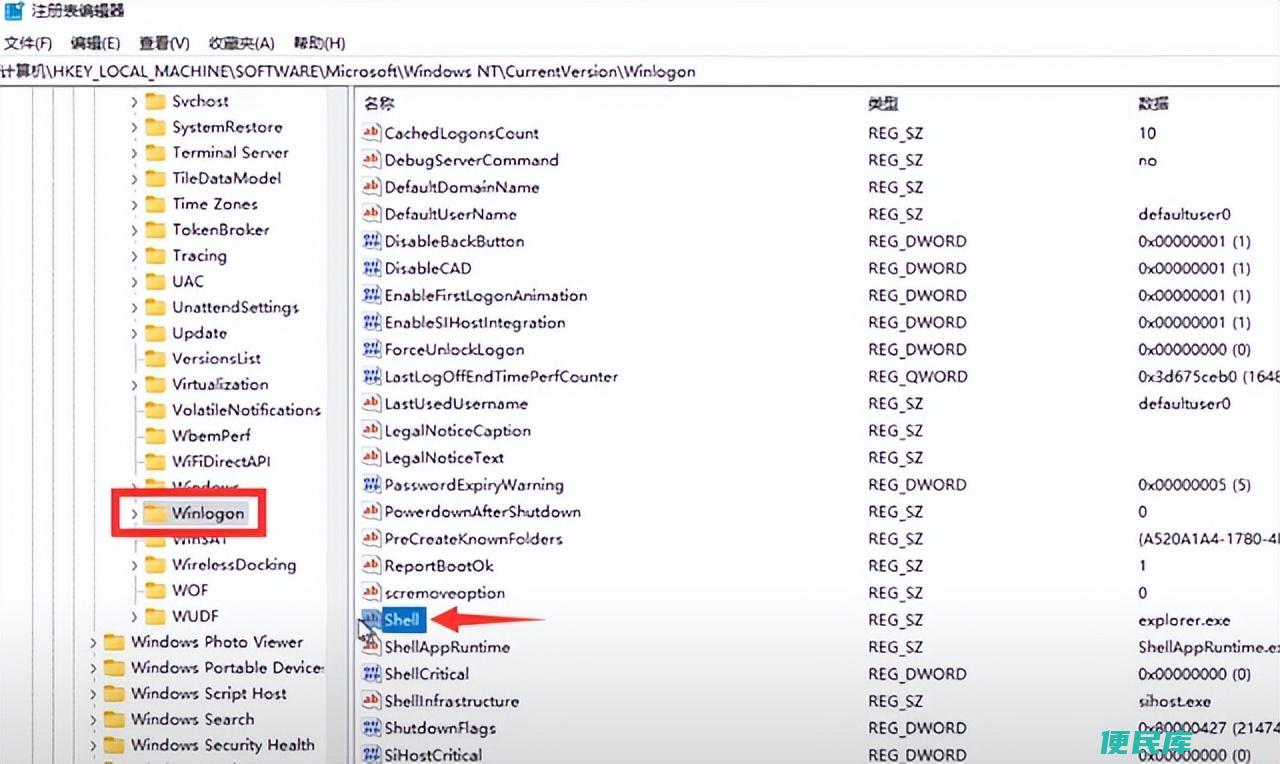Select the DisableBackButton DWORD value icon
The height and width of the screenshot is (764, 1280).
coord(371,241)
